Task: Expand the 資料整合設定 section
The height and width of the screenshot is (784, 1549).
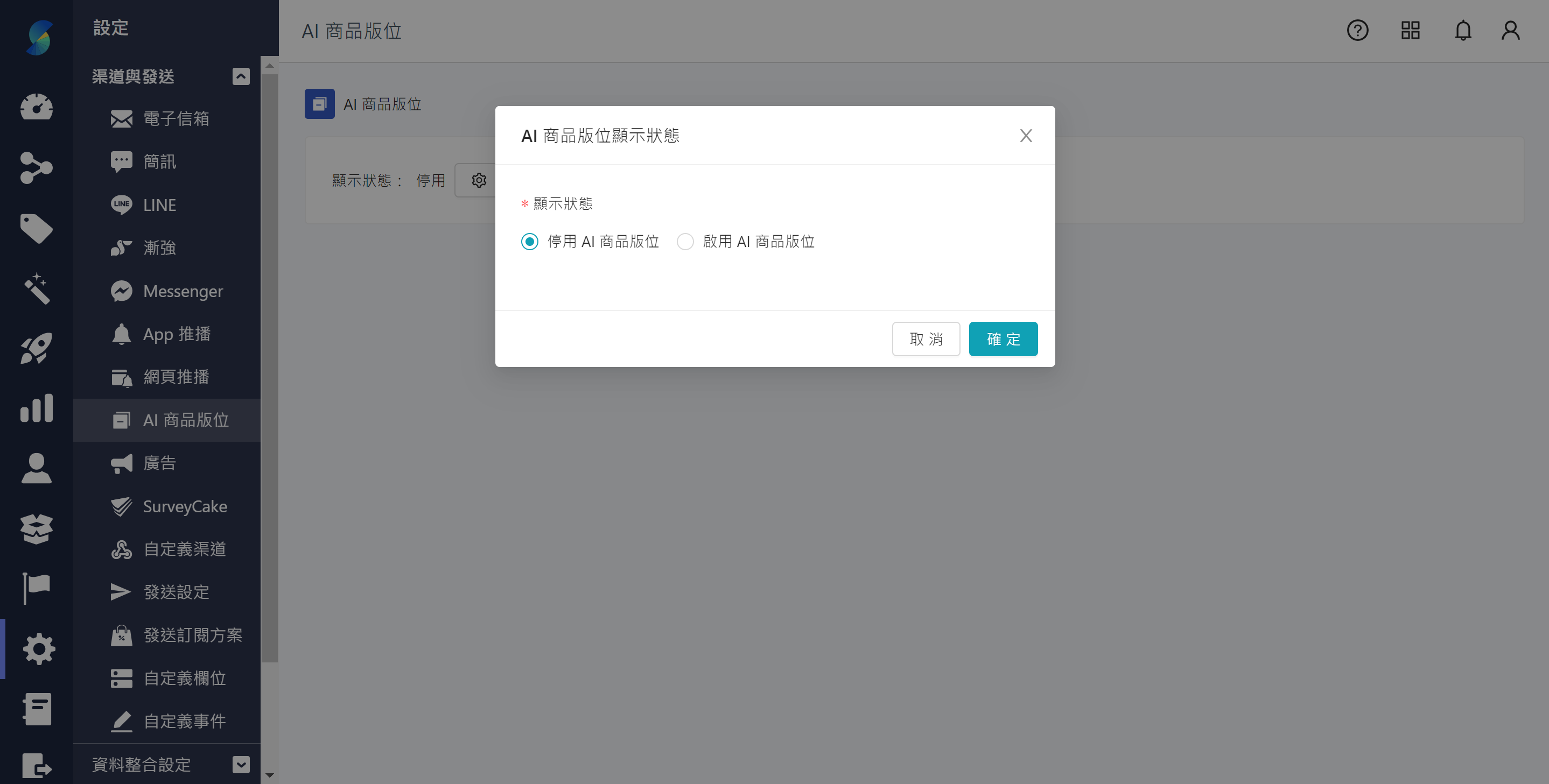Action: (x=241, y=765)
